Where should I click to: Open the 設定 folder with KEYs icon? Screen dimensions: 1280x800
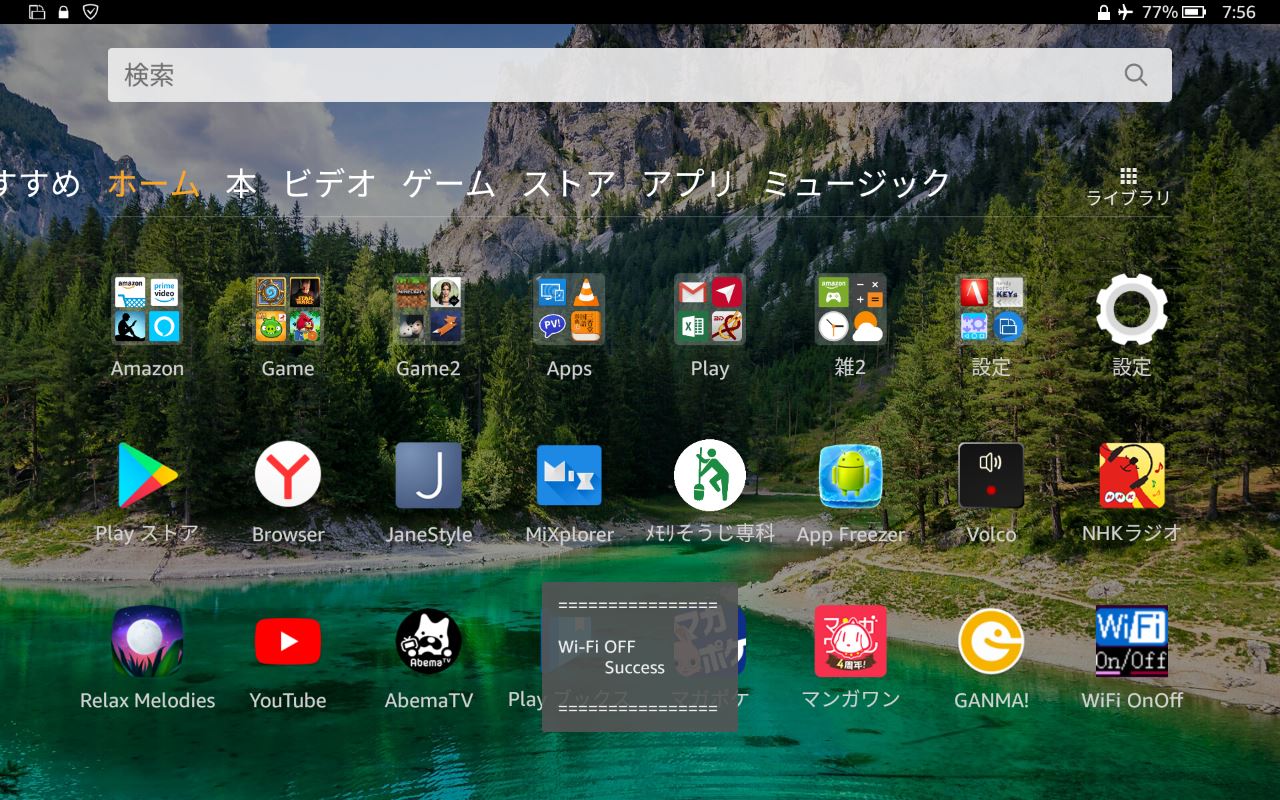pos(991,310)
